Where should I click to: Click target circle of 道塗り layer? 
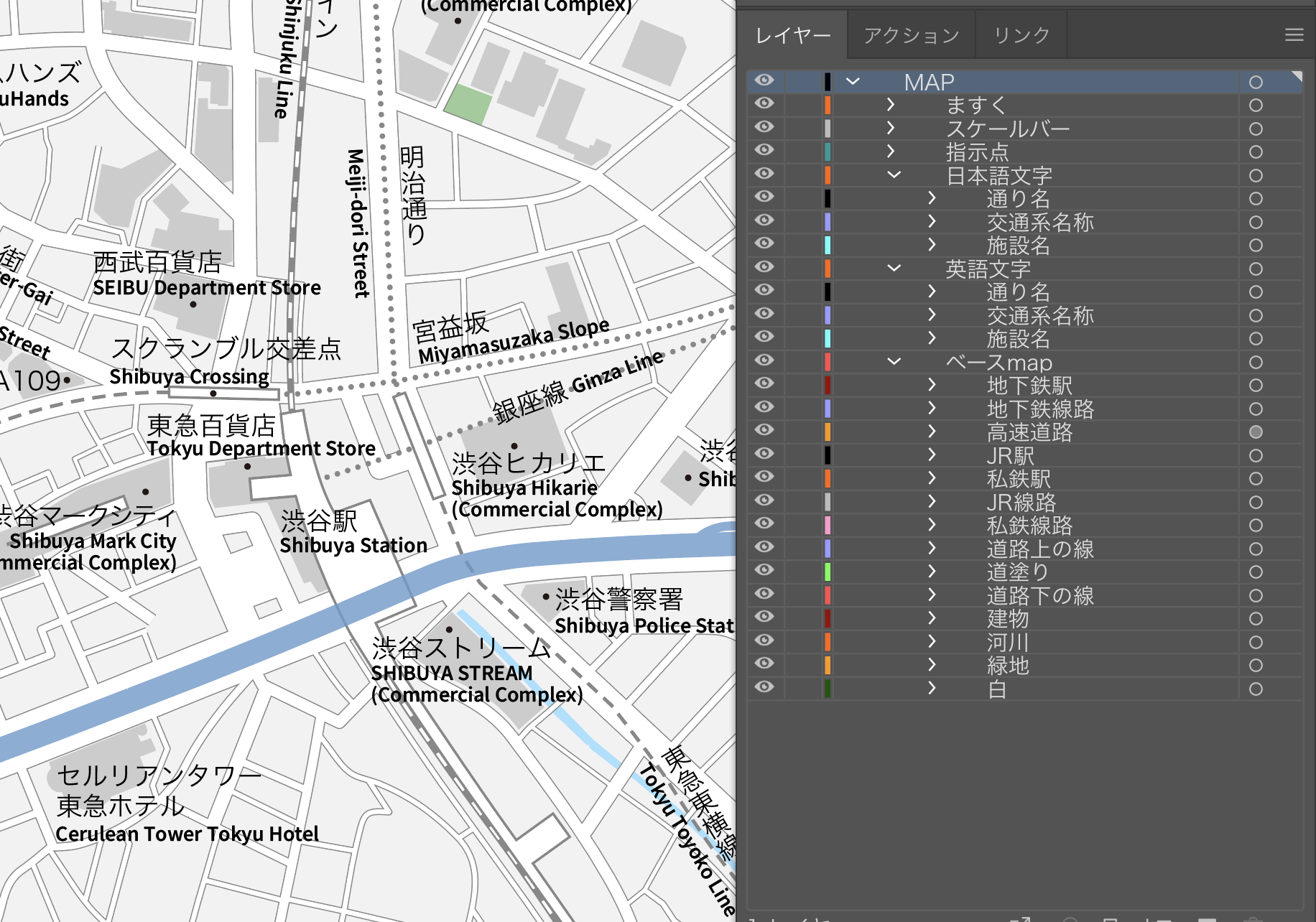[x=1256, y=572]
